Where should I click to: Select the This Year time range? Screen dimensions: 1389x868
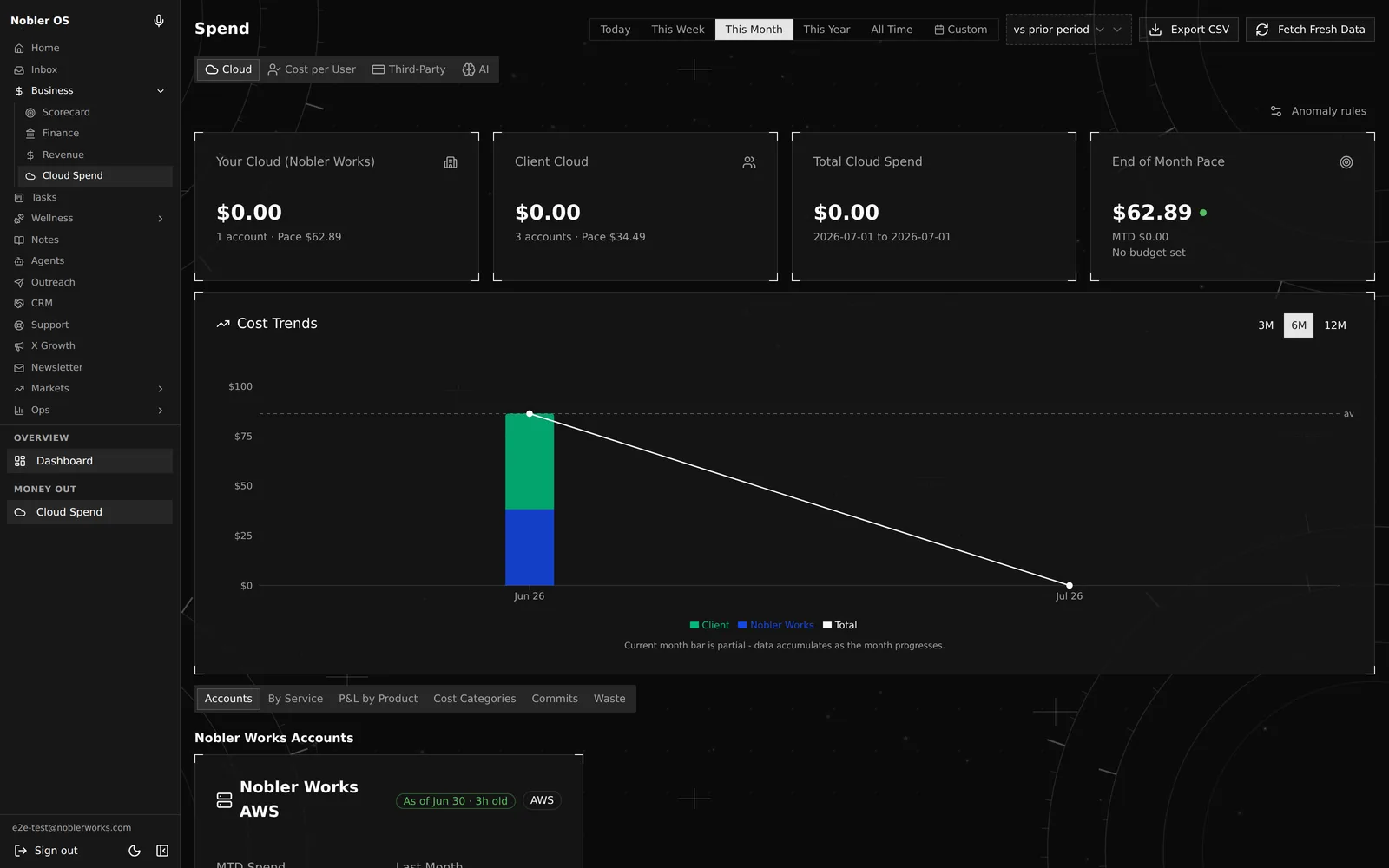(x=826, y=30)
